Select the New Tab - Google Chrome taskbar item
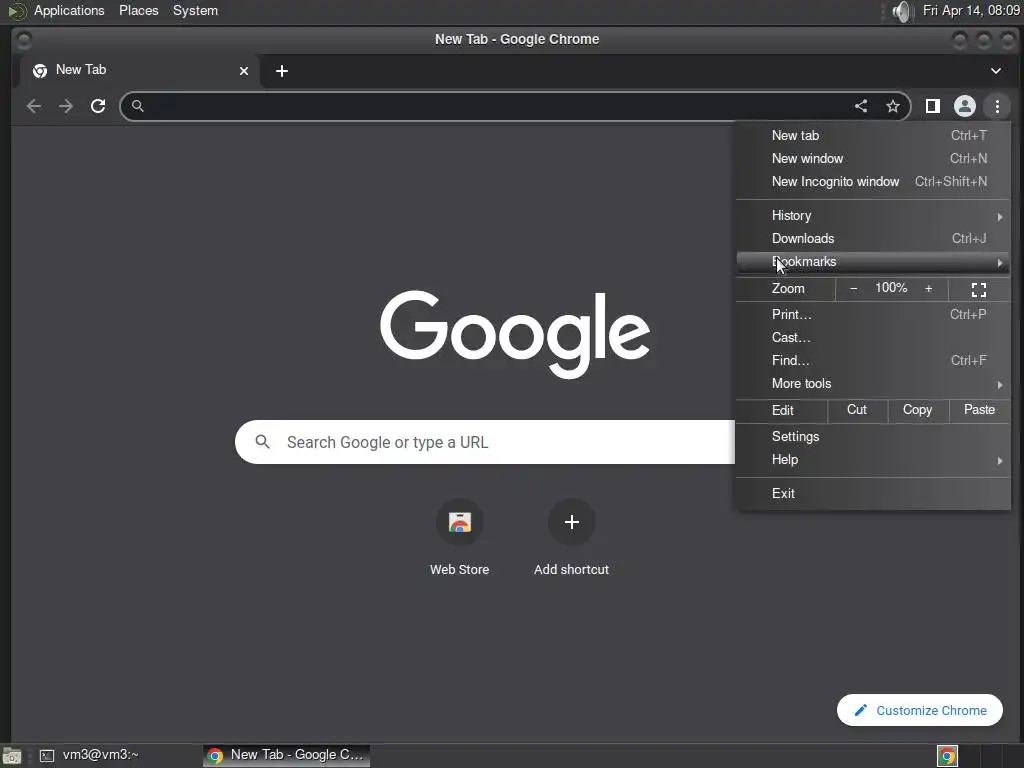Viewport: 1024px width, 768px height. [x=286, y=755]
